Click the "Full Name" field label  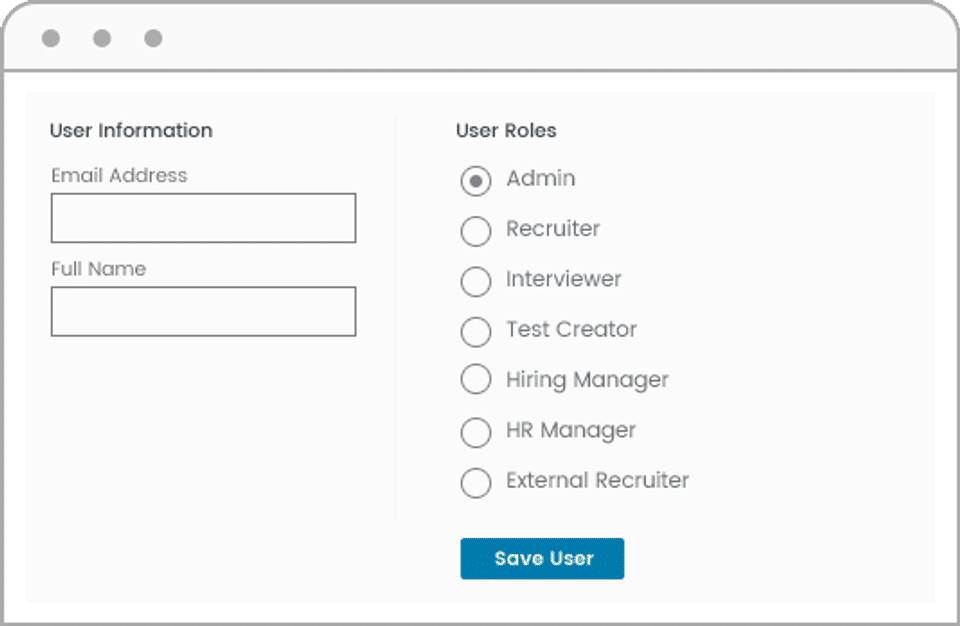click(98, 269)
